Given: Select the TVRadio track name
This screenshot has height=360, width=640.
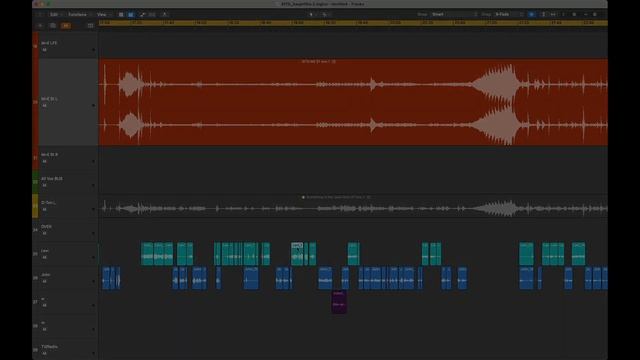Looking at the screenshot, I should coord(49,347).
